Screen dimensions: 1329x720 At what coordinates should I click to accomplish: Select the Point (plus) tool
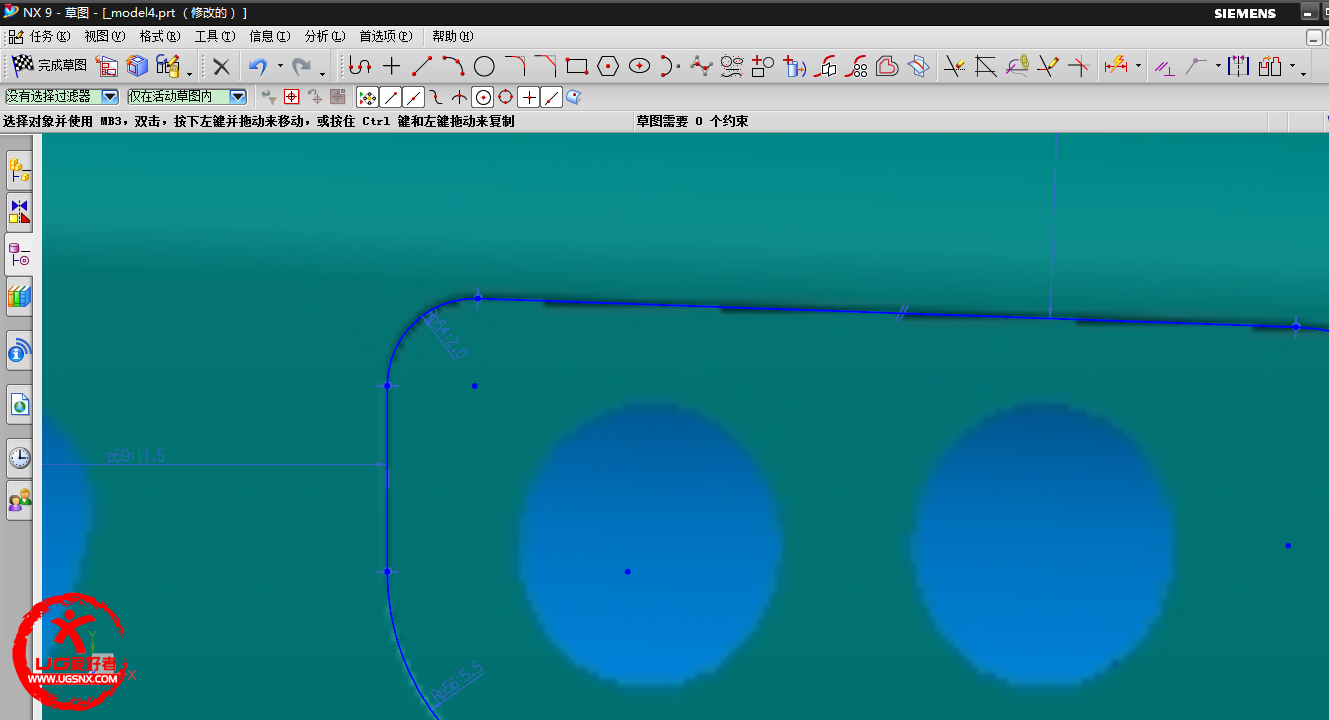(x=391, y=67)
